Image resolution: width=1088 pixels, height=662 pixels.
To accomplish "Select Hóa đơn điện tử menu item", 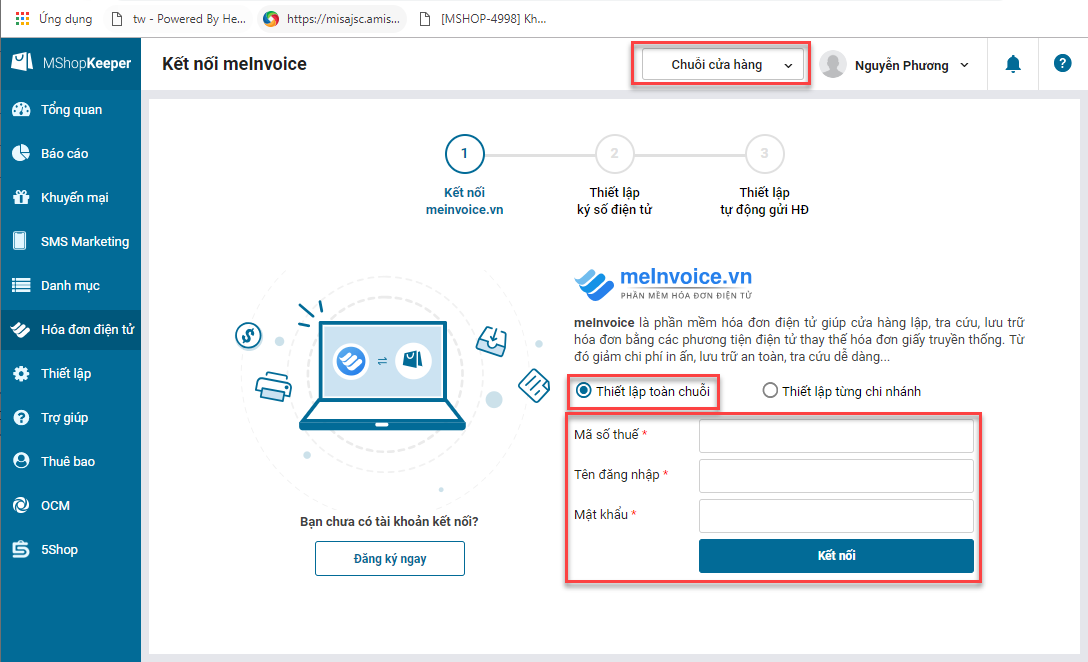I will (x=71, y=330).
